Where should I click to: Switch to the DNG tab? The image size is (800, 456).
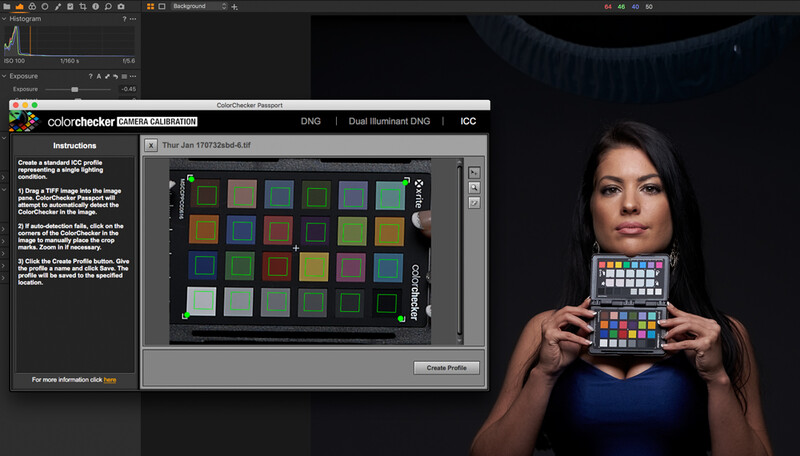tap(311, 121)
